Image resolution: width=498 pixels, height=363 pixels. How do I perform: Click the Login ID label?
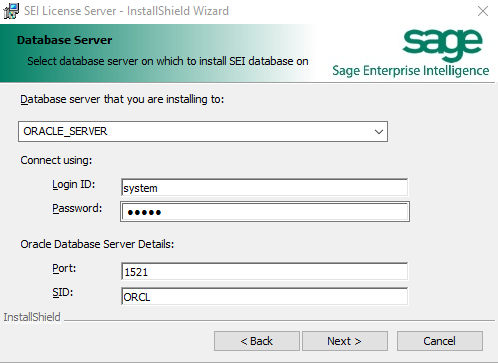(74, 185)
